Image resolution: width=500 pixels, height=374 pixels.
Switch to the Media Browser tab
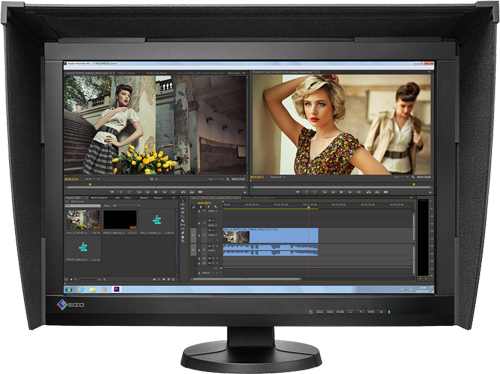point(99,198)
